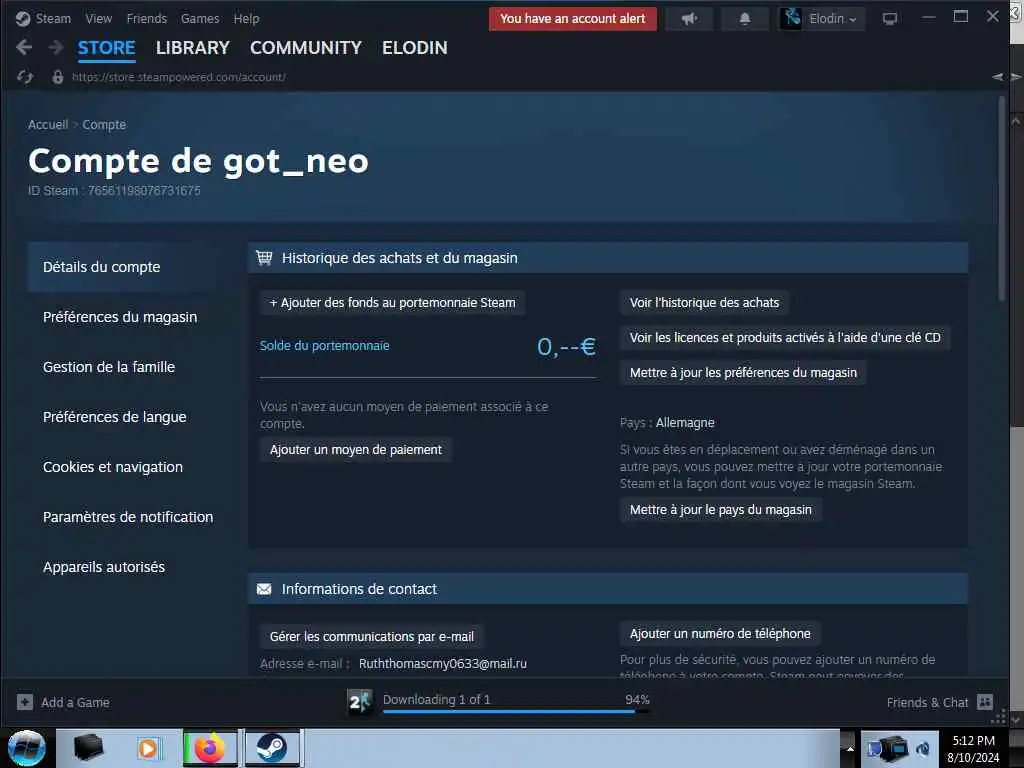Switch to the STORE tab
Viewport: 1024px width, 768px height.
[106, 48]
